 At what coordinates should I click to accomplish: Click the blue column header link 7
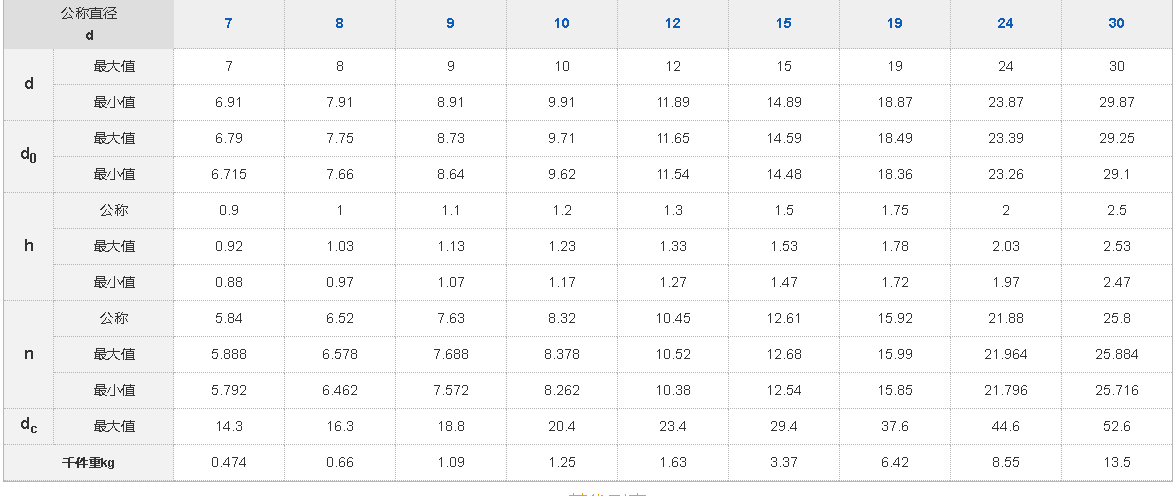coord(229,23)
